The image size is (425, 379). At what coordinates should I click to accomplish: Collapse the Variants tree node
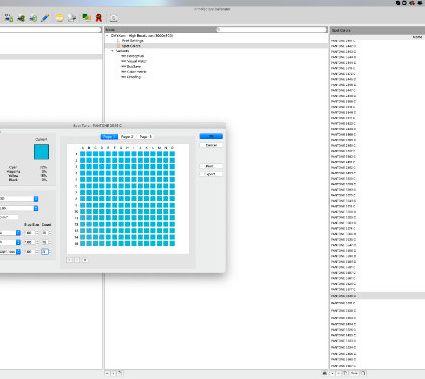[113, 51]
